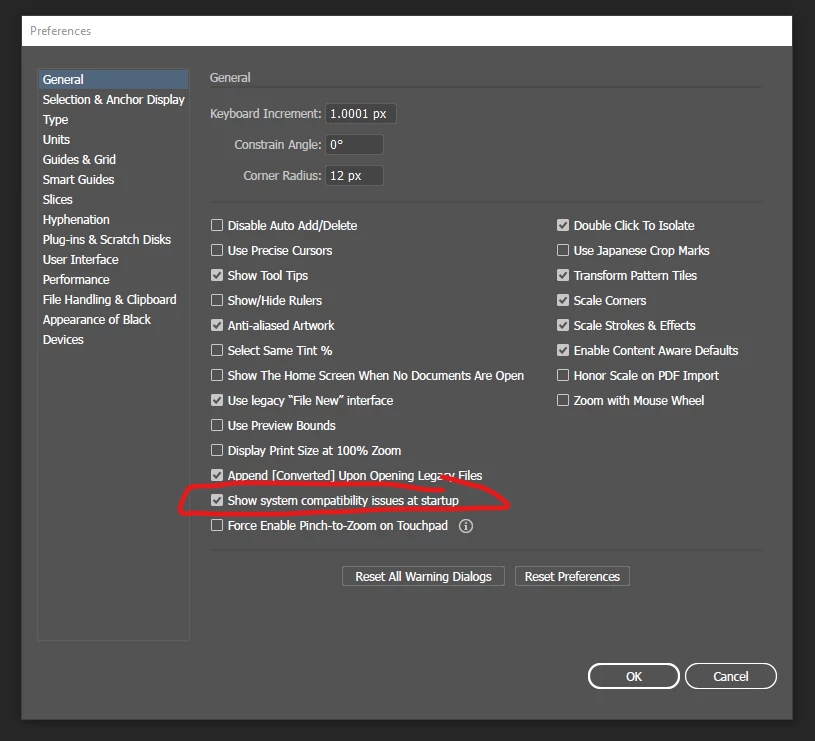
Task: Toggle Show/Hide Rulers checkbox
Action: click(217, 300)
